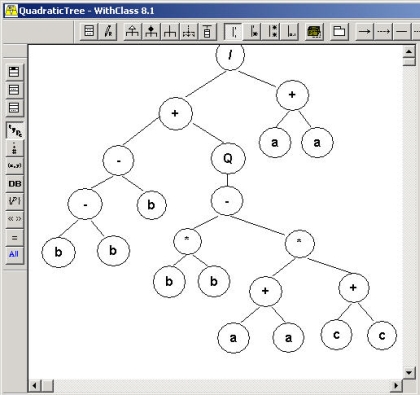Select the tool showing a bar above a stacked box

(x=207, y=32)
